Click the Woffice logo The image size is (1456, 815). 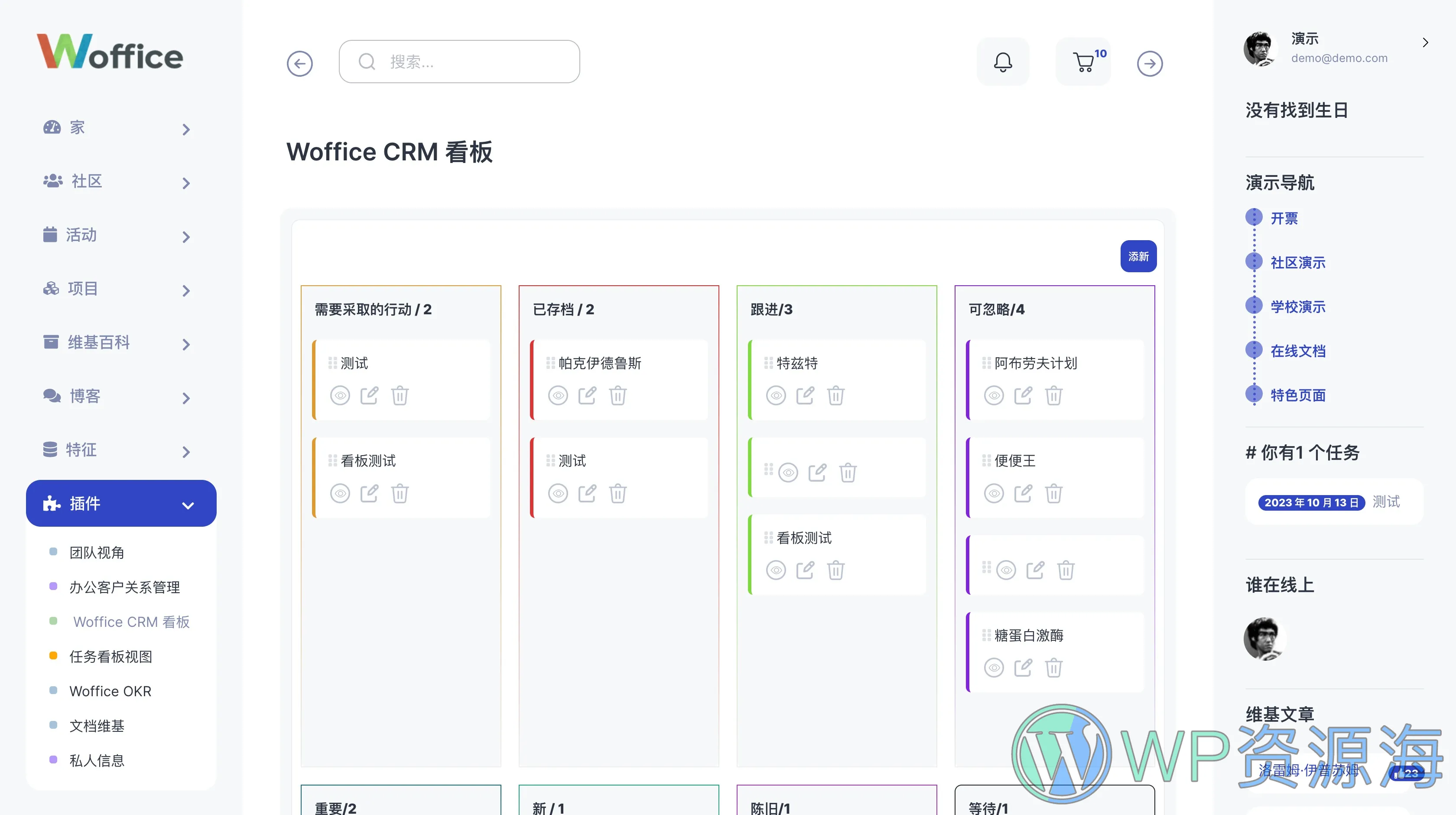[x=110, y=52]
